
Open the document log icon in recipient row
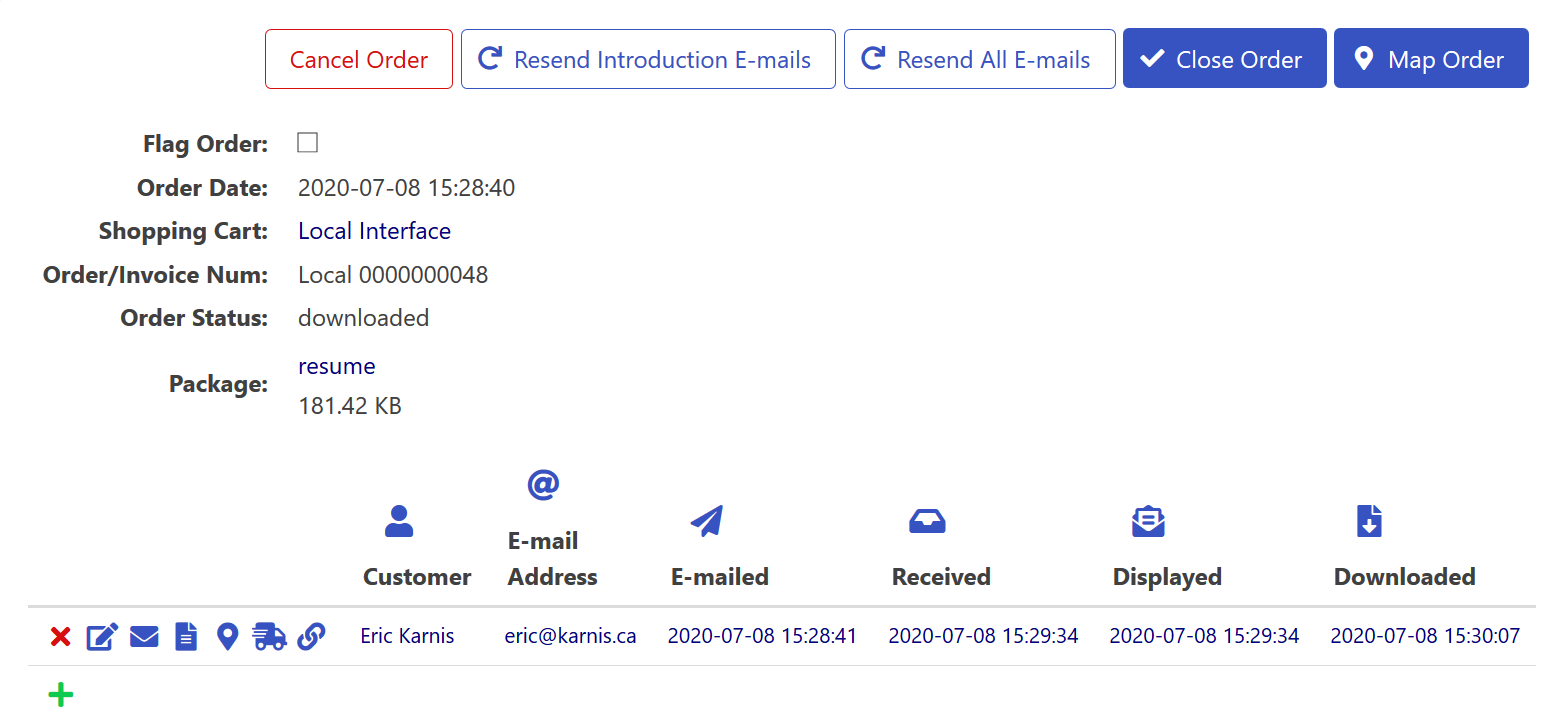(185, 636)
